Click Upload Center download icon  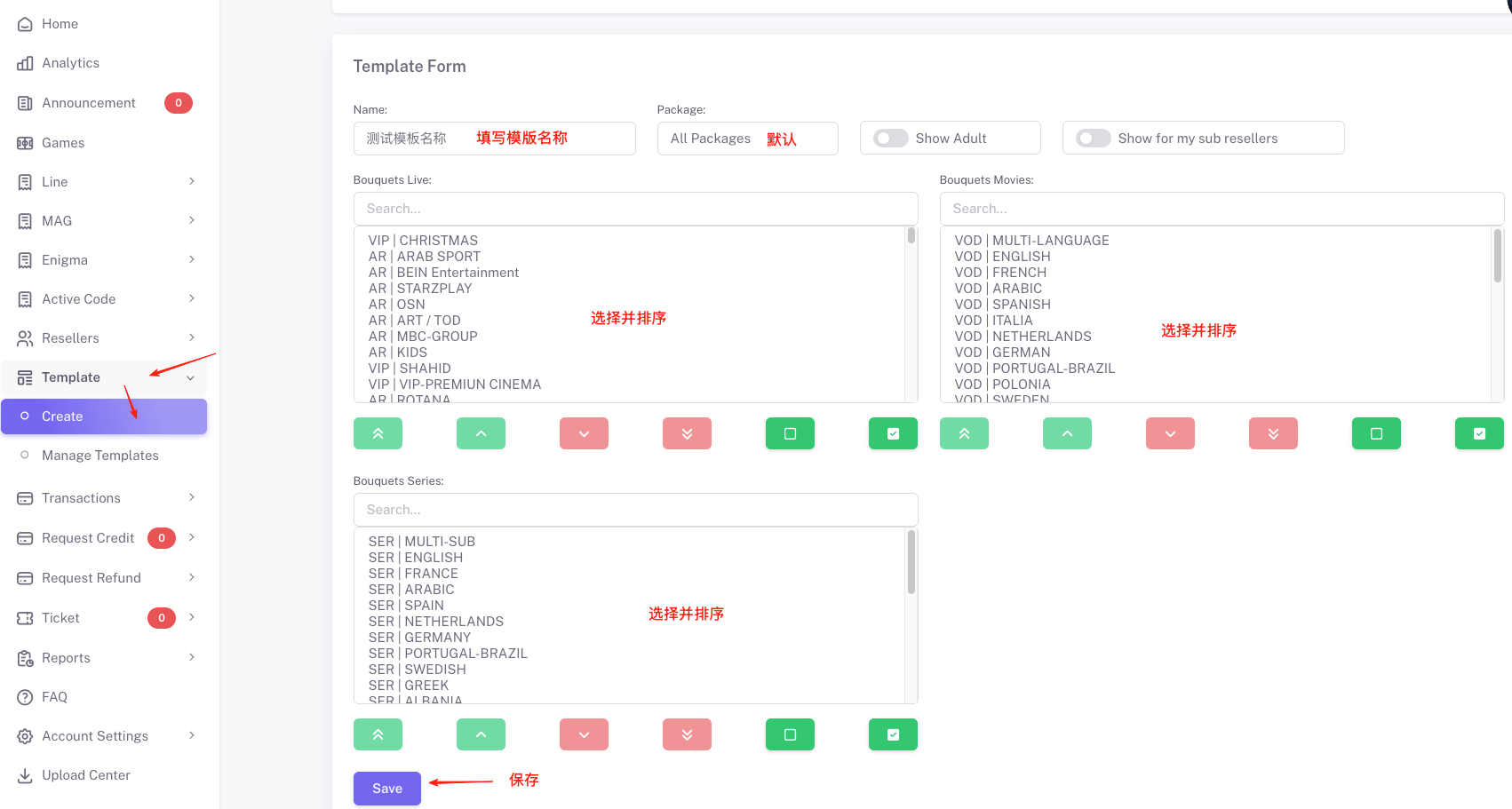(25, 775)
